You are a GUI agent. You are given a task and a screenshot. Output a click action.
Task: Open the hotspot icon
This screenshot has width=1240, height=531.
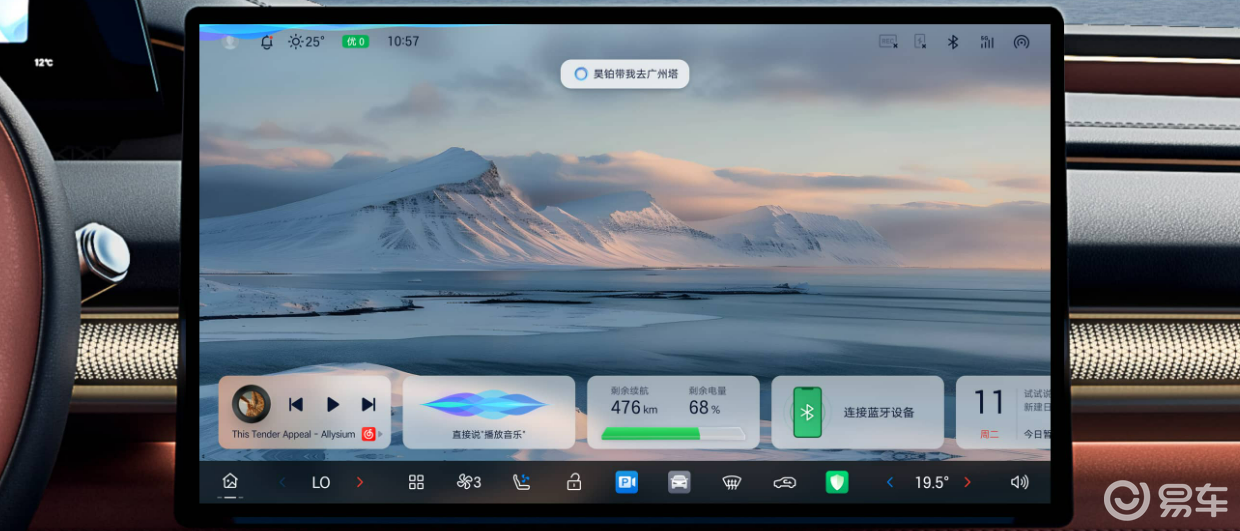[1021, 42]
